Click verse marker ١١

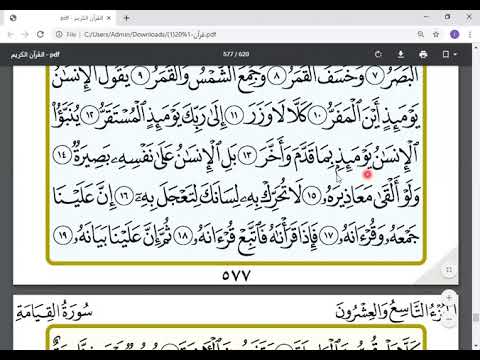point(234,116)
